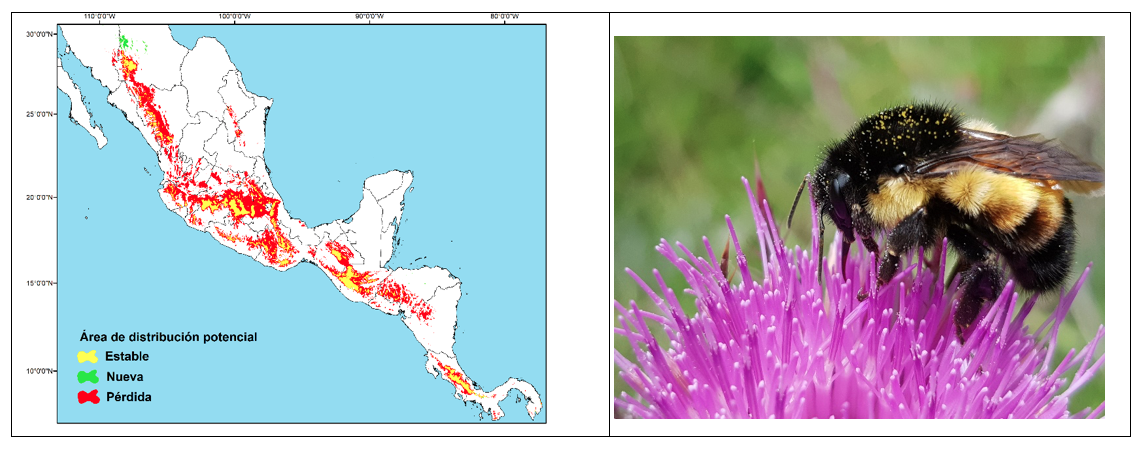Click the bumblebee photo on thistle

[x=859, y=227]
